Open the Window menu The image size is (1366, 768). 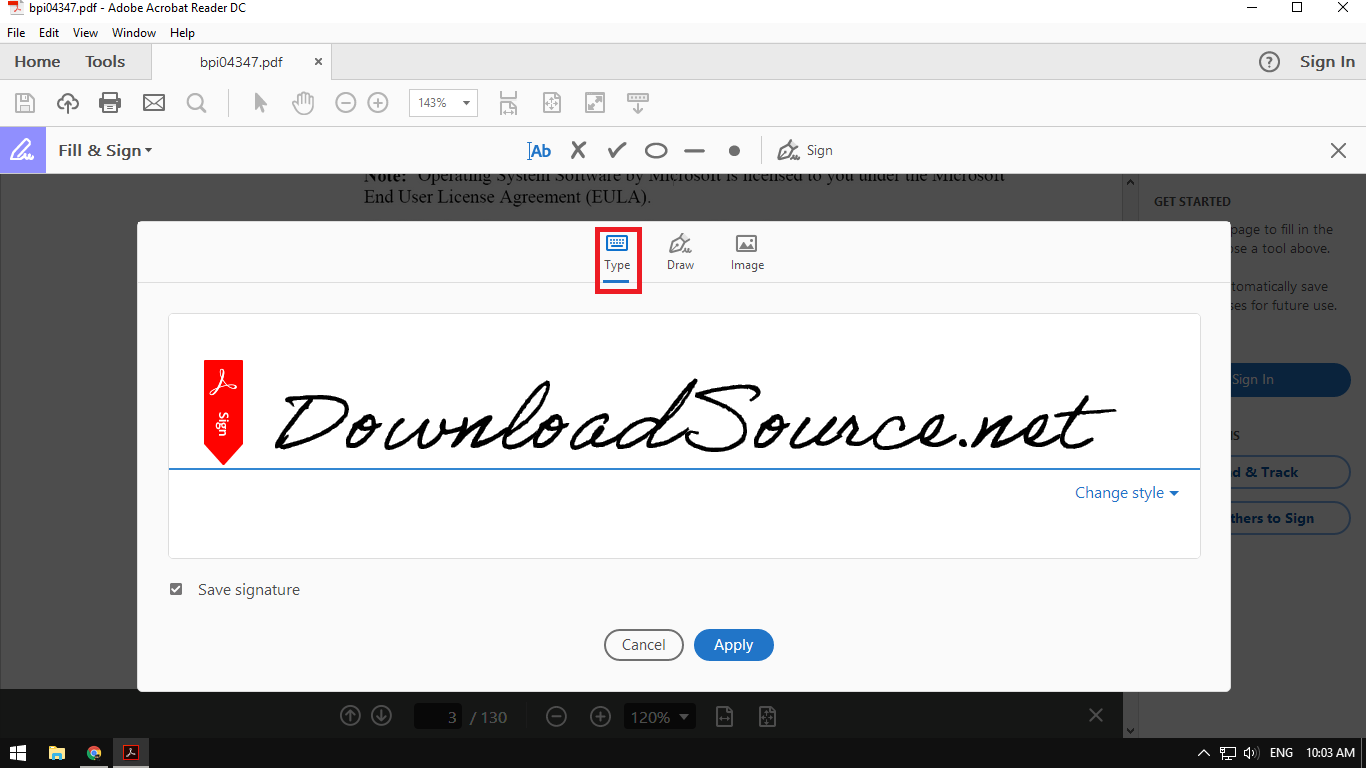click(x=134, y=33)
